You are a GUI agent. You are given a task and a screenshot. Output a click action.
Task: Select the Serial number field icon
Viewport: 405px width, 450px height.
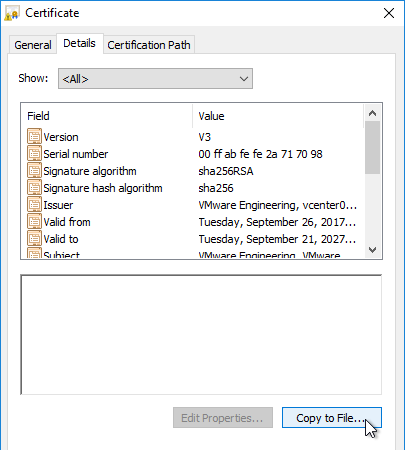click(34, 154)
